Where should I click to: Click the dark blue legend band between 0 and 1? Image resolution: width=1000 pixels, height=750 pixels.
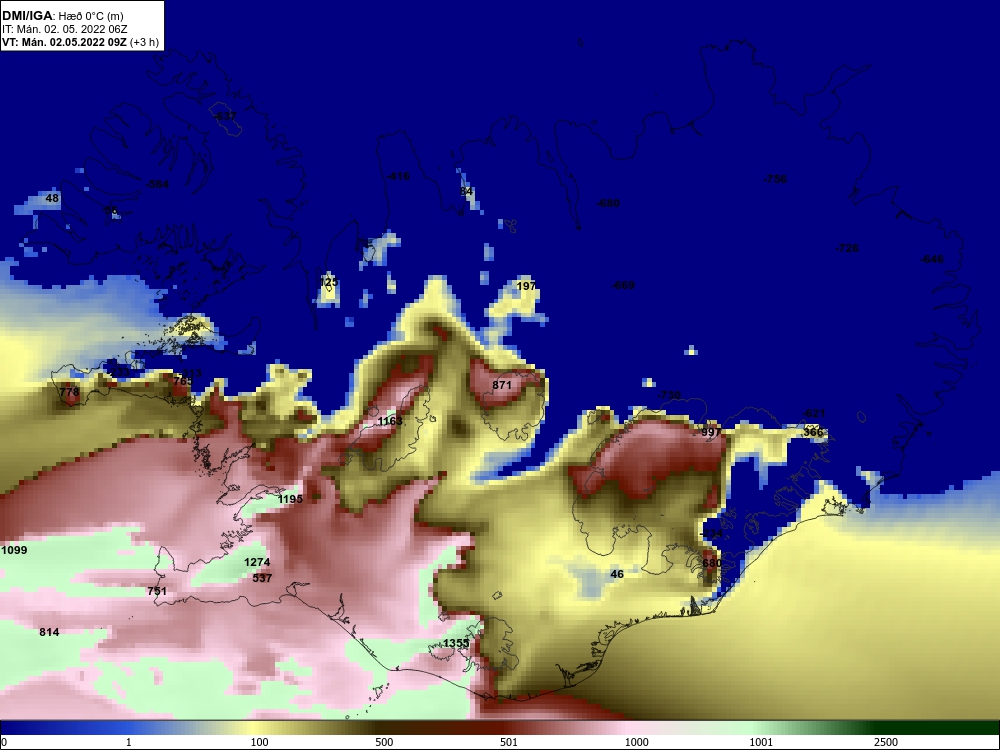click(64, 728)
